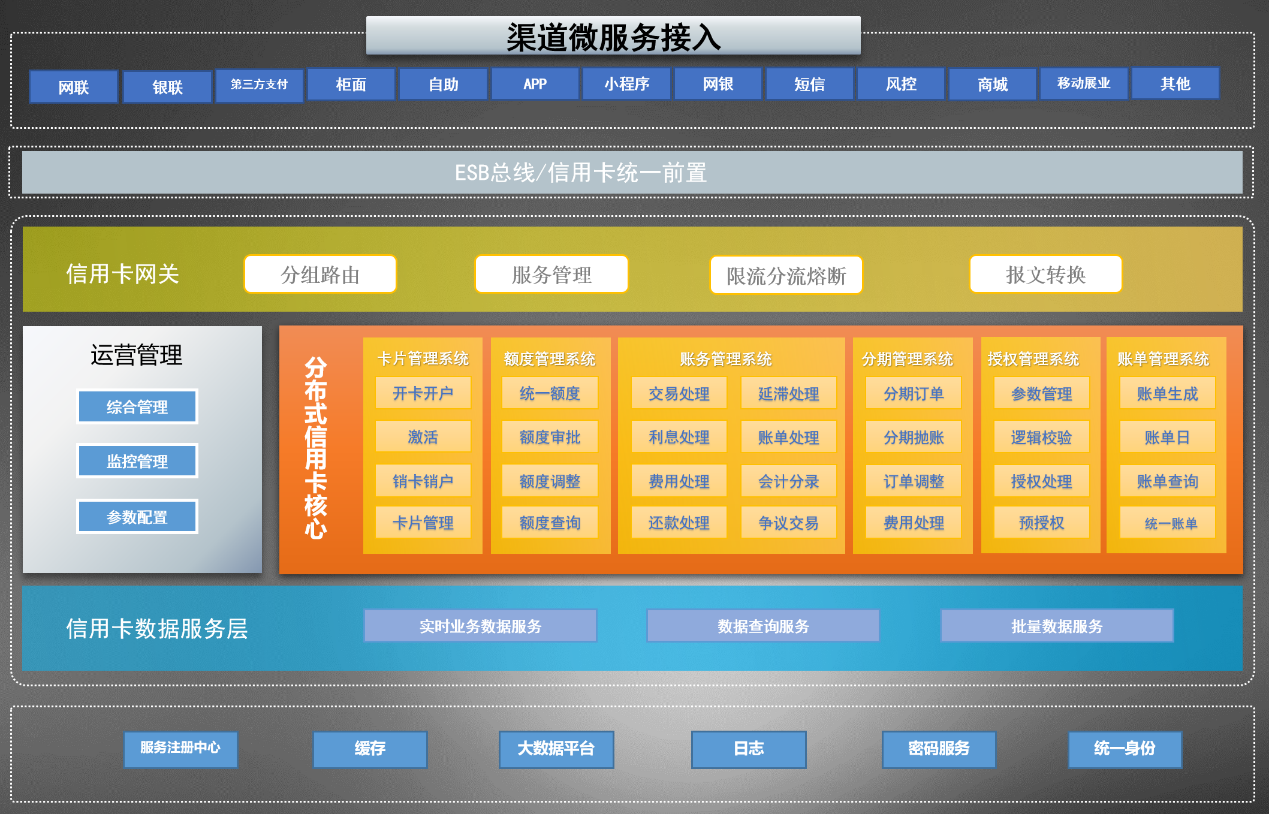1269x814 pixels.
Task: Click 额度审批 in 额度管理系统
Action: [550, 437]
